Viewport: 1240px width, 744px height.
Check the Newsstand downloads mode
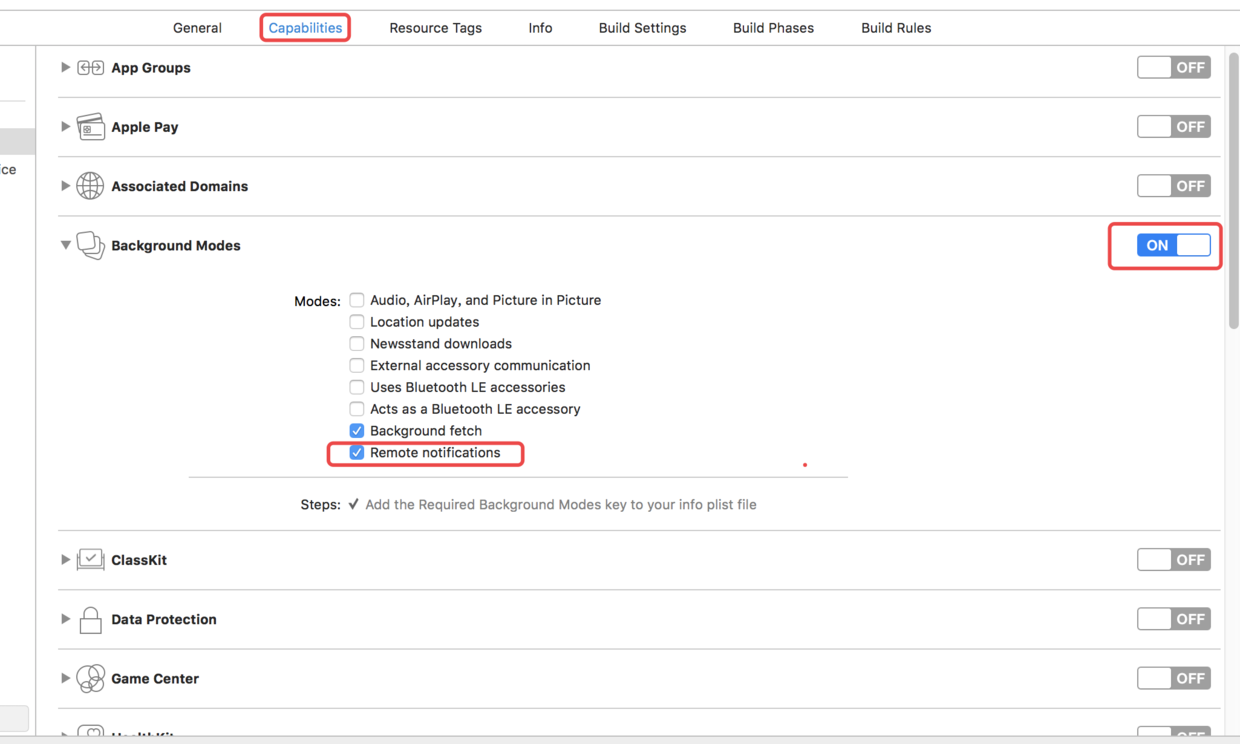[357, 343]
